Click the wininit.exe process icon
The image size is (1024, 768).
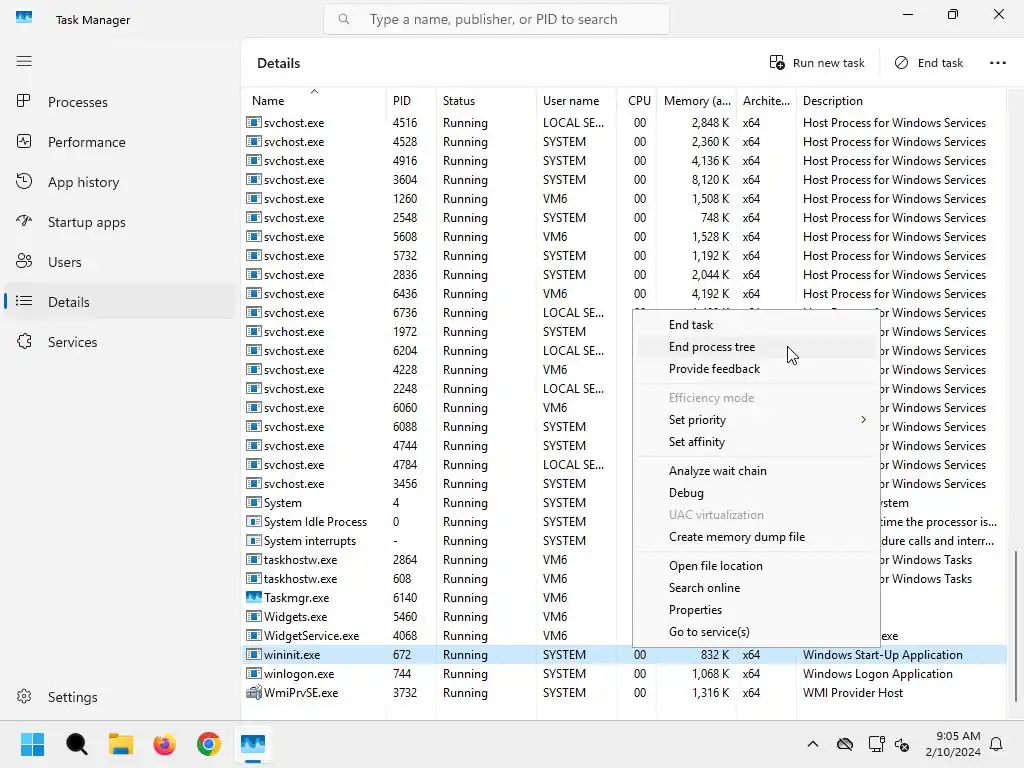[x=253, y=654]
